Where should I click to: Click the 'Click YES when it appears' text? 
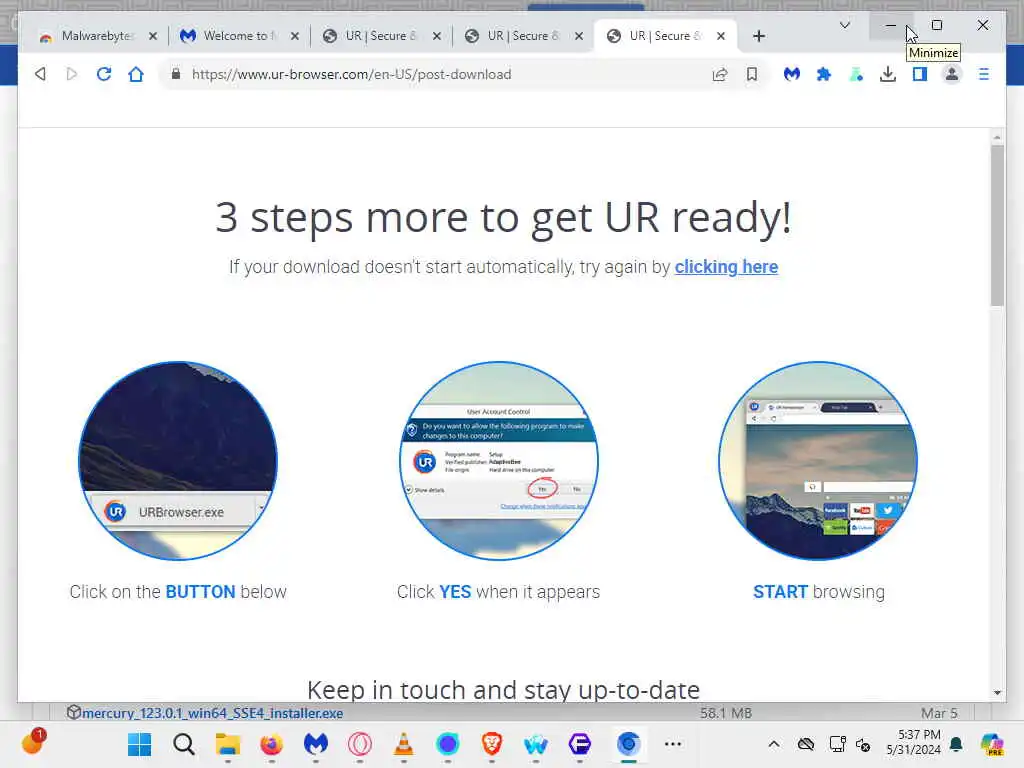(x=498, y=592)
